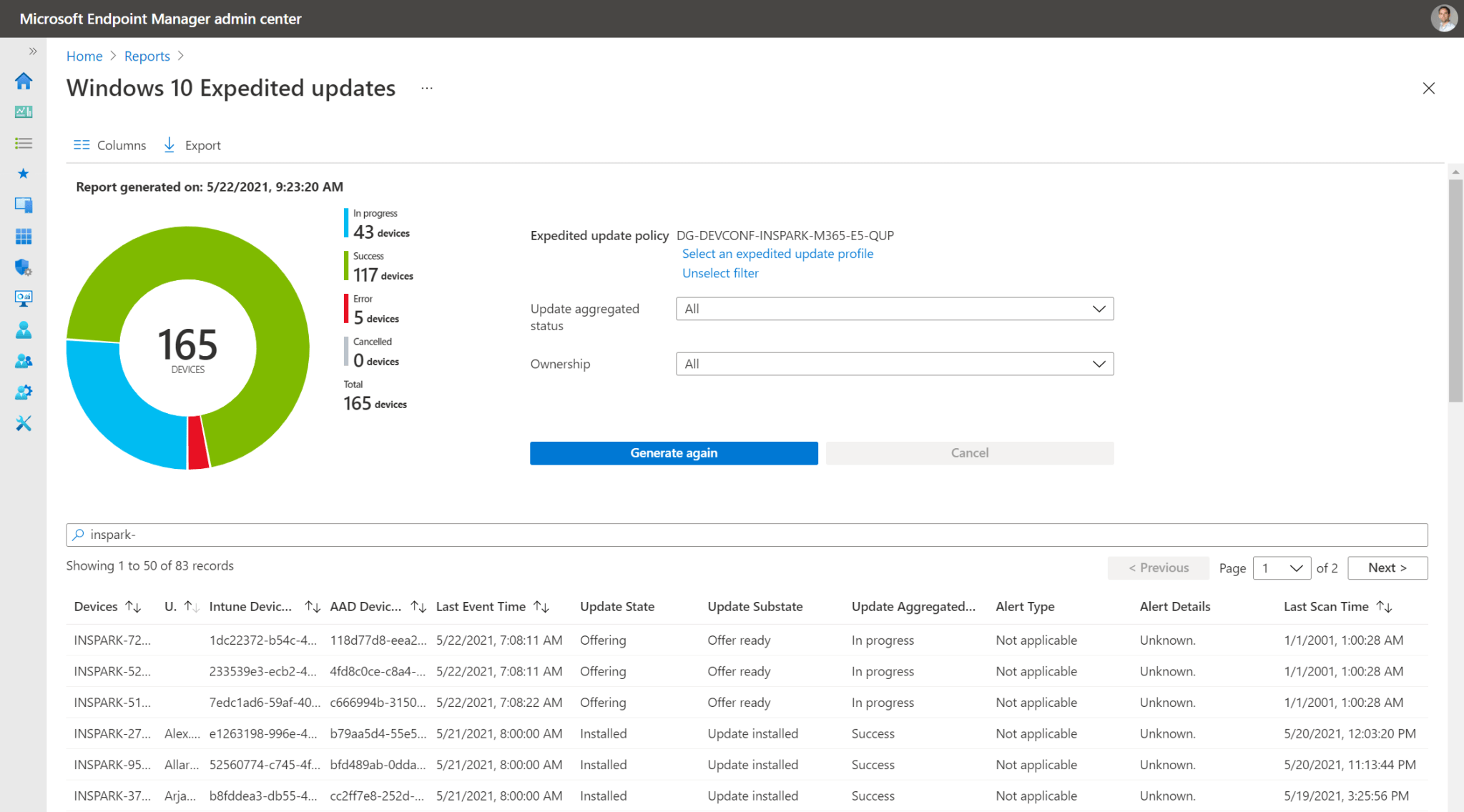Open the Apps icon in the sidebar
This screenshot has height=812, width=1464.
24,236
